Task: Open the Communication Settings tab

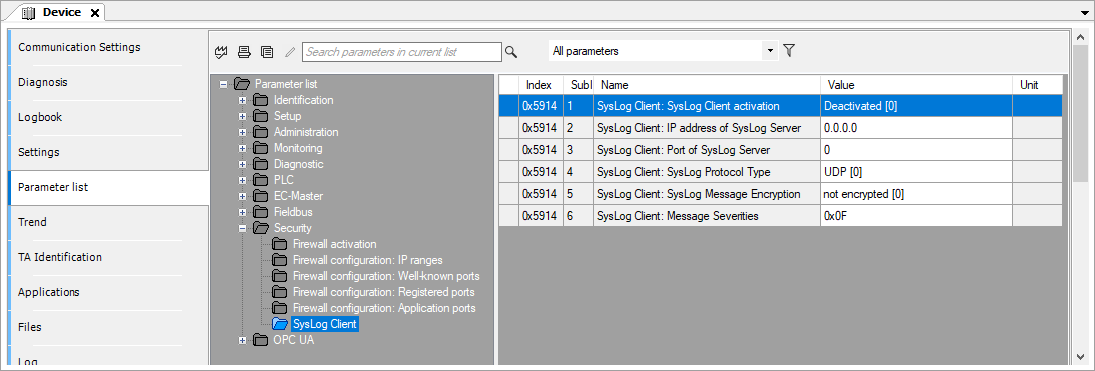Action: [x=108, y=48]
